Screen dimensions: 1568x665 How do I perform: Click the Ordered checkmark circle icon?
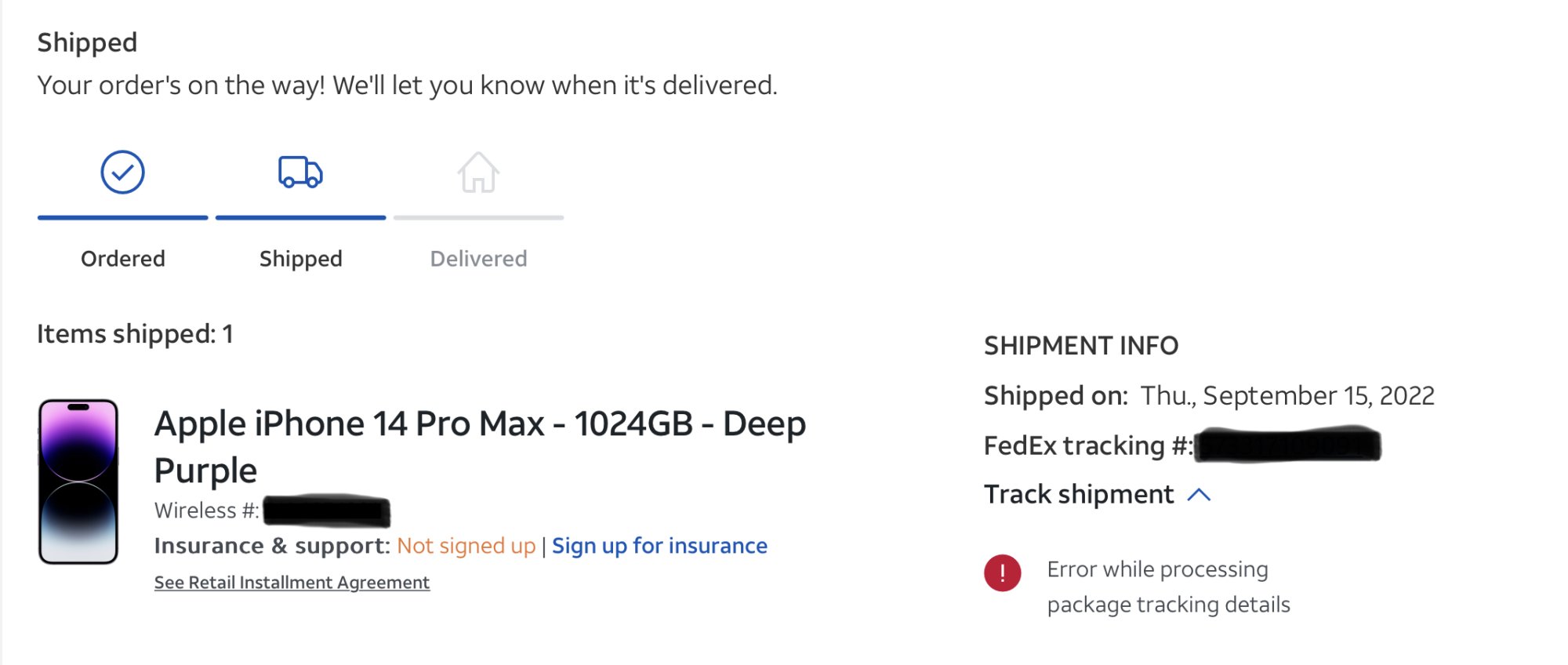pos(122,172)
